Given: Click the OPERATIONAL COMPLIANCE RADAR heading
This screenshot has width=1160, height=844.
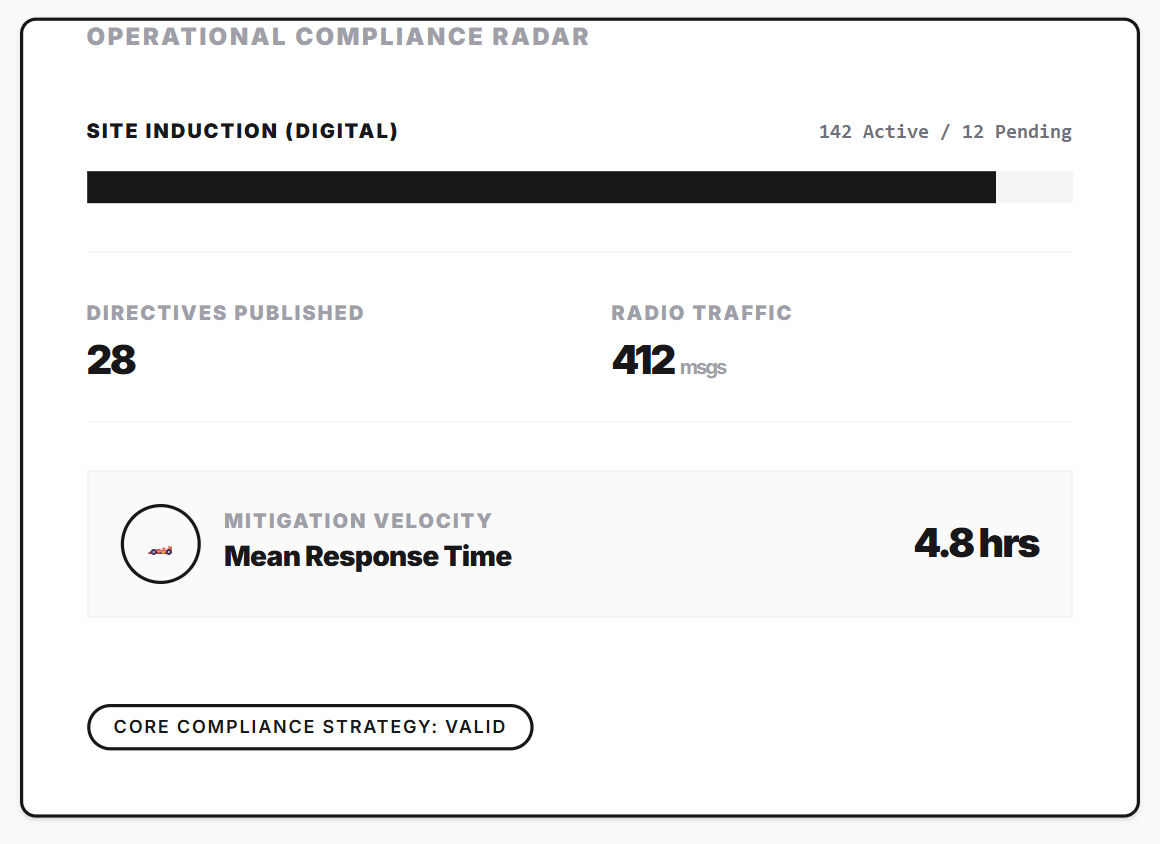Looking at the screenshot, I should [x=338, y=36].
